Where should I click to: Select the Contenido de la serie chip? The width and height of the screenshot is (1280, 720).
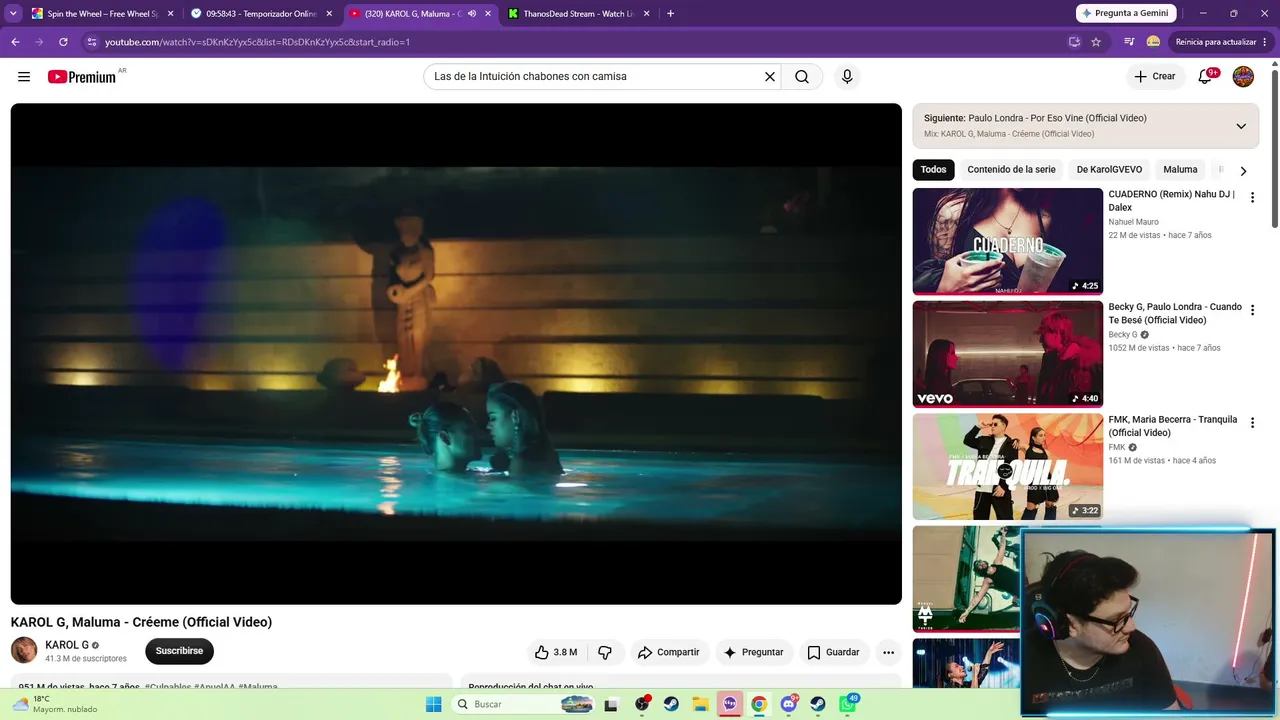1011,170
